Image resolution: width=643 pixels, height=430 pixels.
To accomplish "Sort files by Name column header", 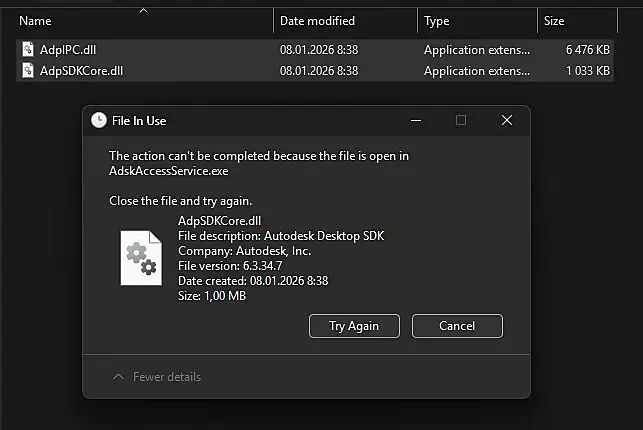I will 35,20.
